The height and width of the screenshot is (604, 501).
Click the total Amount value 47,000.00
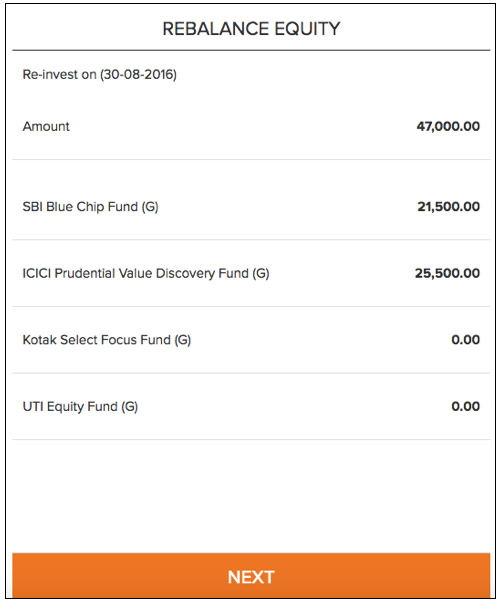(448, 126)
